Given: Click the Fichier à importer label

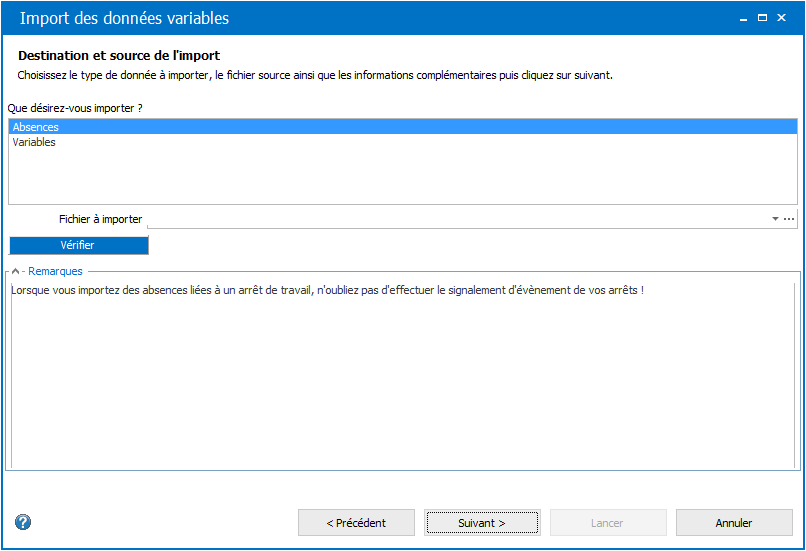Looking at the screenshot, I should coord(100,219).
